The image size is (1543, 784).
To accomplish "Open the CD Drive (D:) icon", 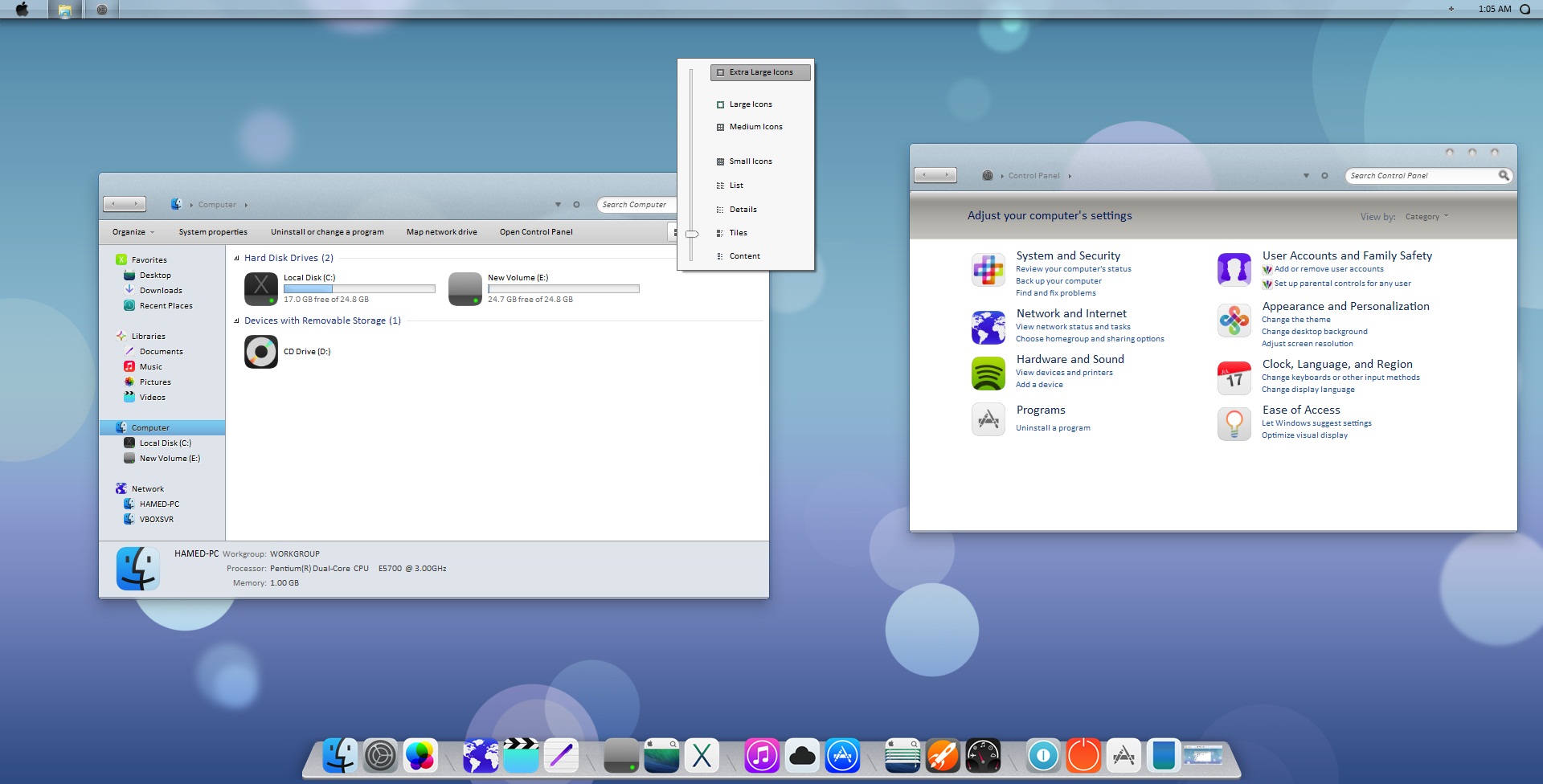I will pyautogui.click(x=261, y=352).
